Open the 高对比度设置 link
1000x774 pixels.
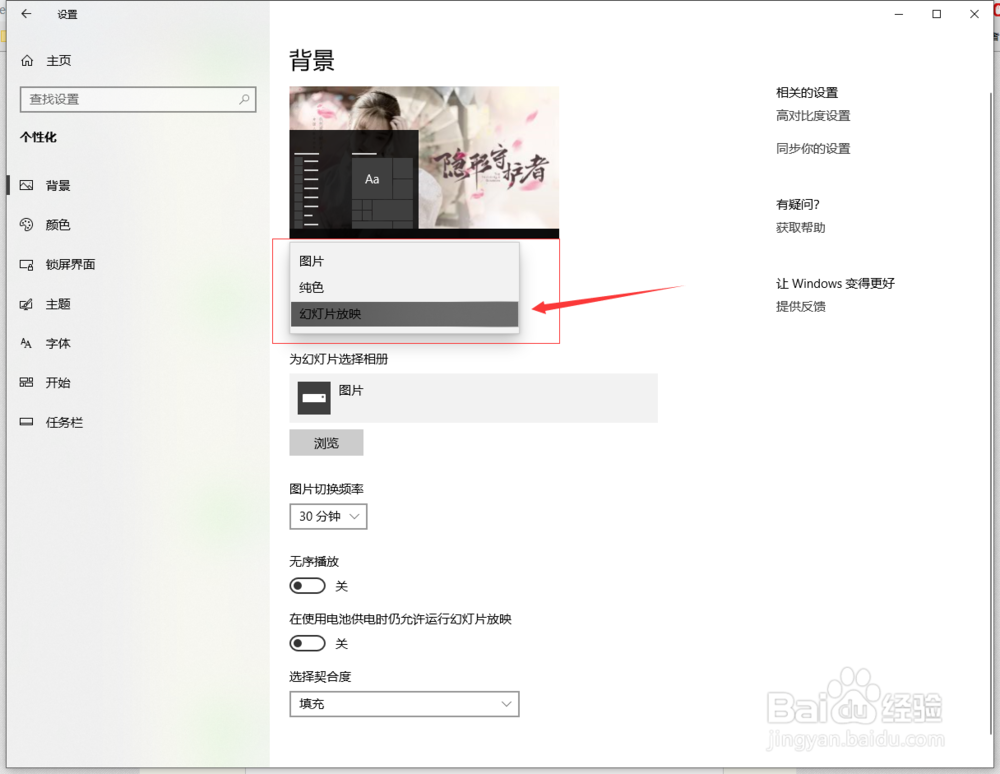coord(813,115)
